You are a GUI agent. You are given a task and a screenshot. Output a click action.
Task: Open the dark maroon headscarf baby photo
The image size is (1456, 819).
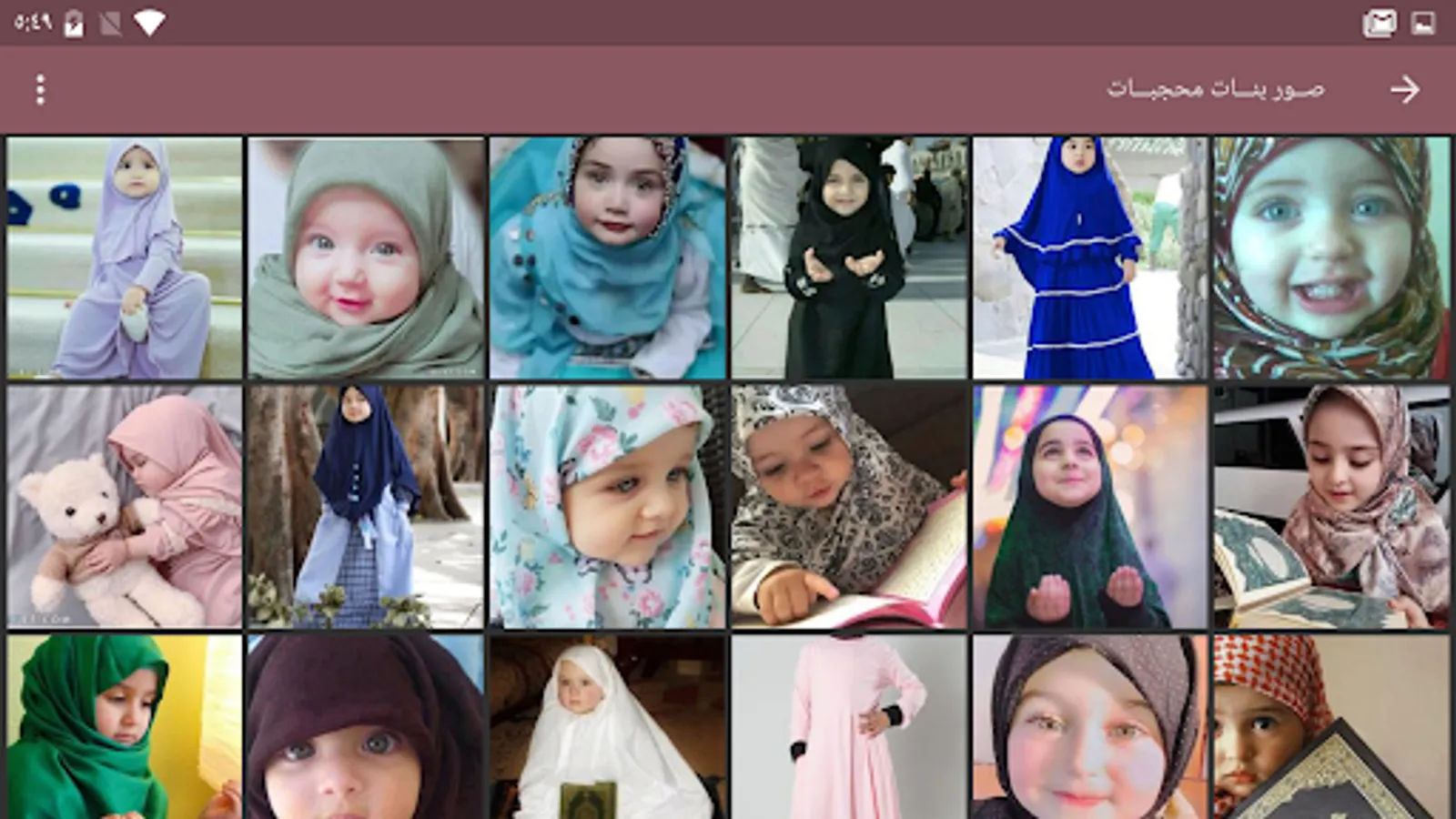[x=366, y=727]
